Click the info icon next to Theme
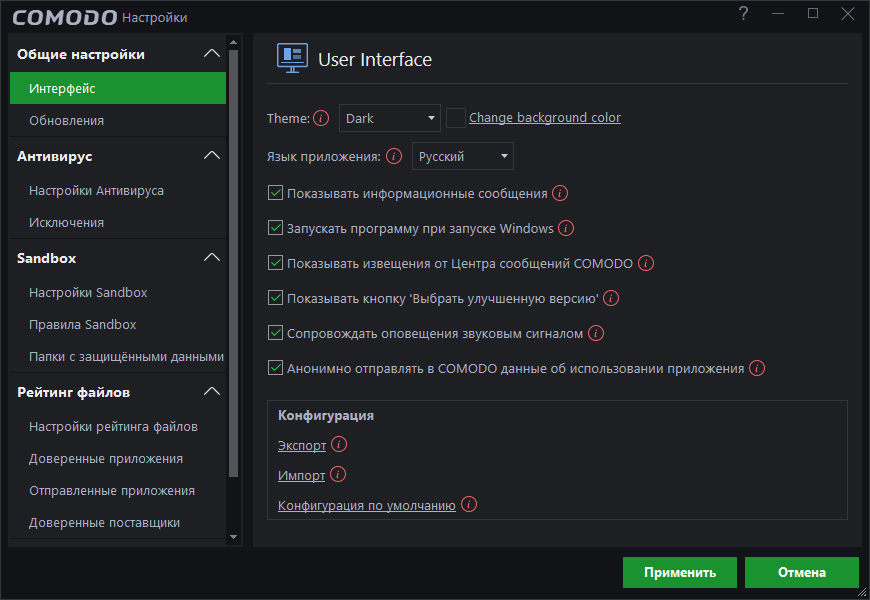The width and height of the screenshot is (870, 600). (321, 118)
